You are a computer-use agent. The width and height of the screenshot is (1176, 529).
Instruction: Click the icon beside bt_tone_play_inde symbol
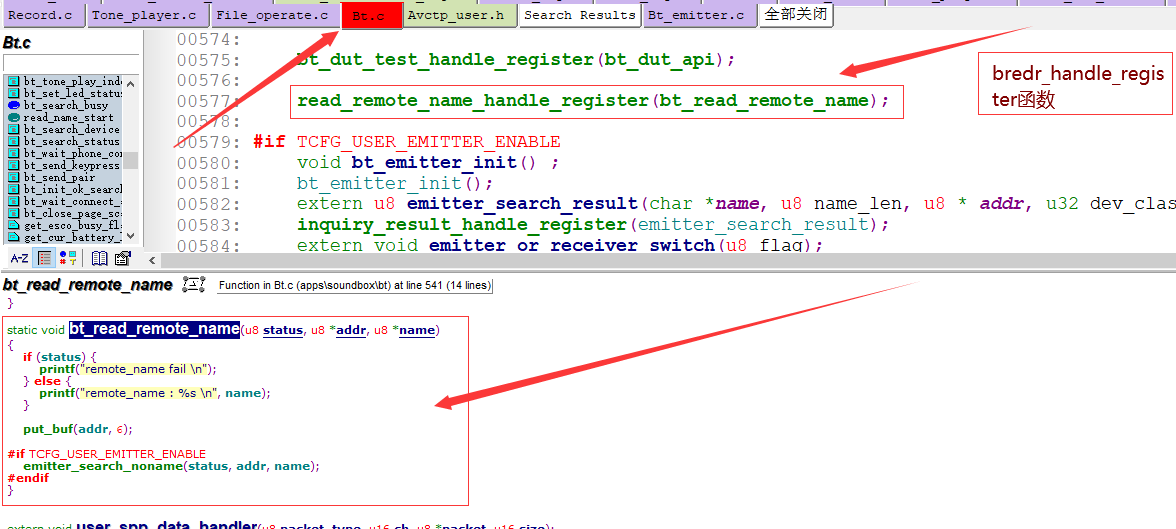(14, 81)
